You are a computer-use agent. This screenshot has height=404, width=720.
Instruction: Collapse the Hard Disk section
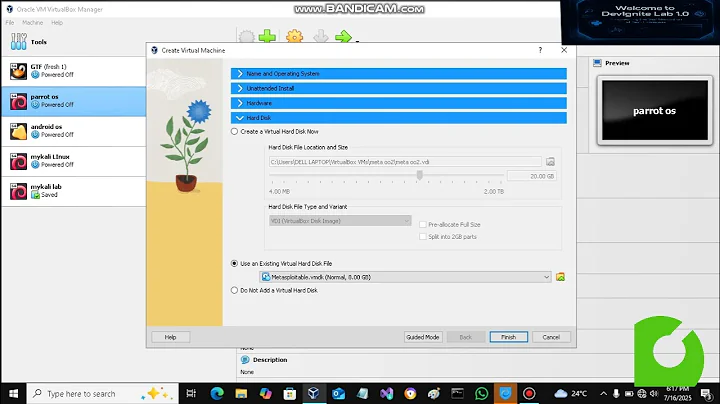(x=399, y=118)
